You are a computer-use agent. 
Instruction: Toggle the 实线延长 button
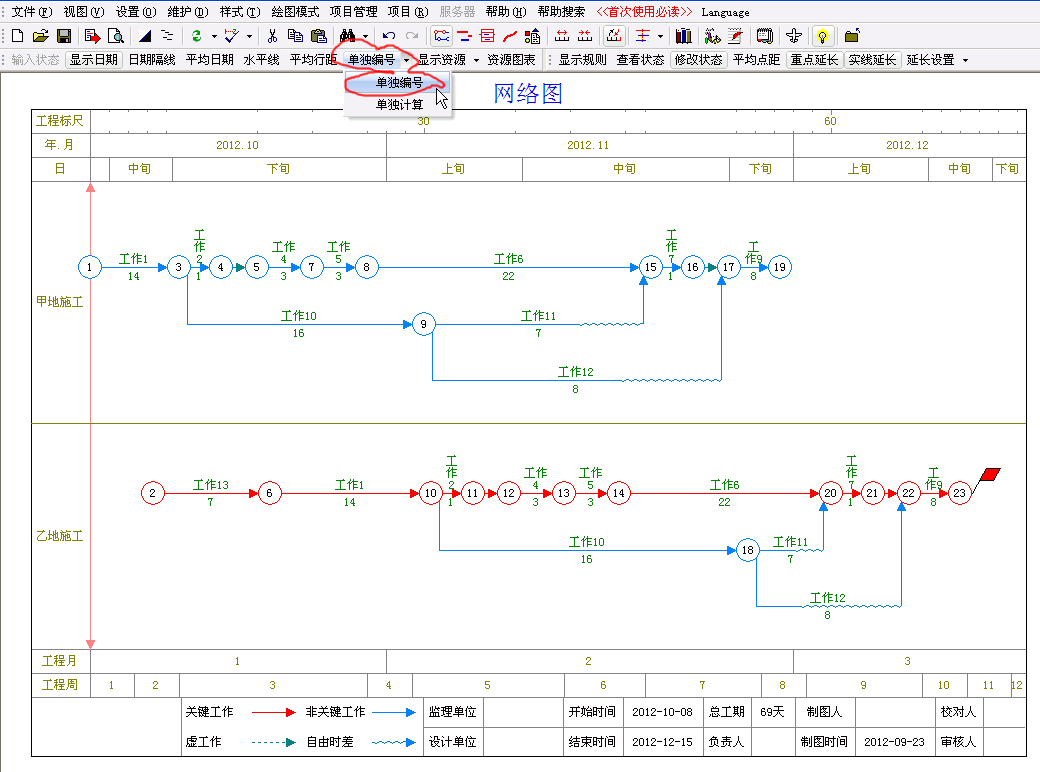click(x=872, y=60)
